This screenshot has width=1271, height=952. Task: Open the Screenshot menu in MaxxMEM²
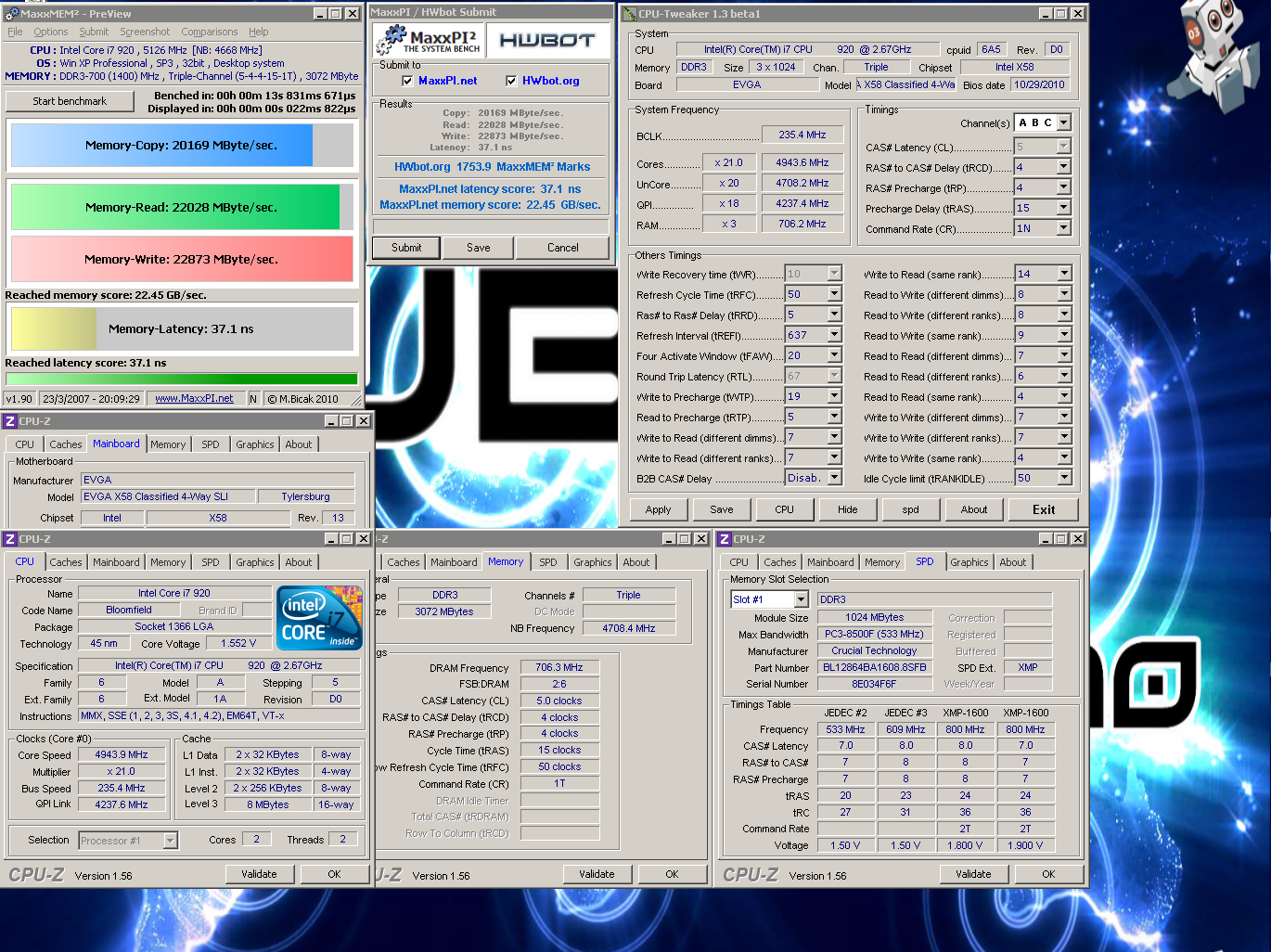pos(145,32)
